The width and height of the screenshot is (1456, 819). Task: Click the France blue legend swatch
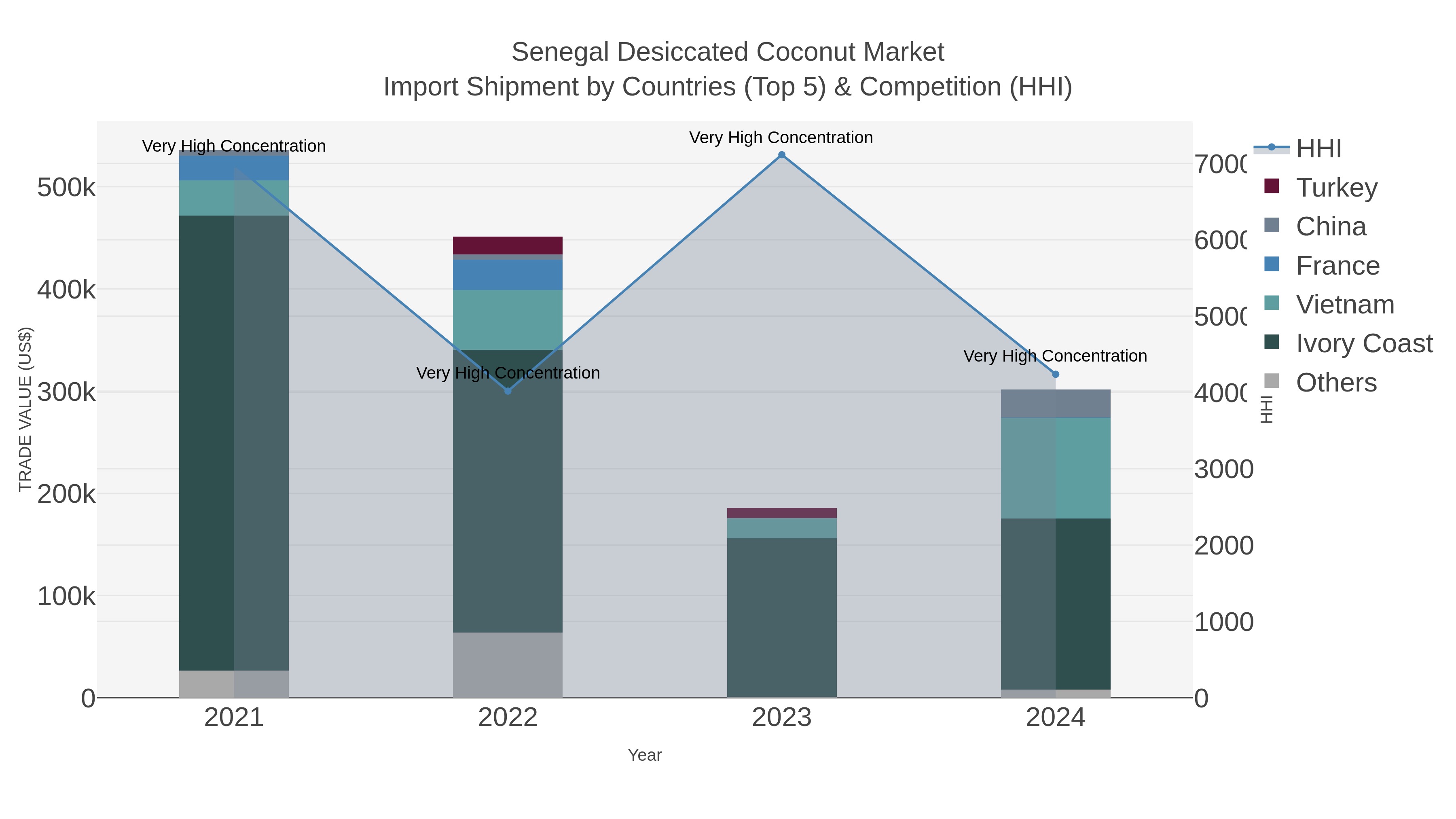[1272, 264]
